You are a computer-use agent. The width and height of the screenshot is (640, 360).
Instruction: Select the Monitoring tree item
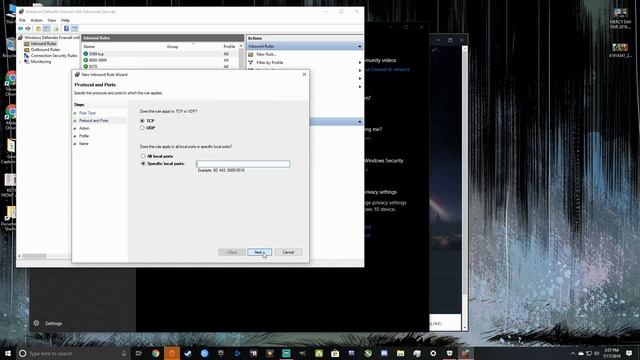41,62
